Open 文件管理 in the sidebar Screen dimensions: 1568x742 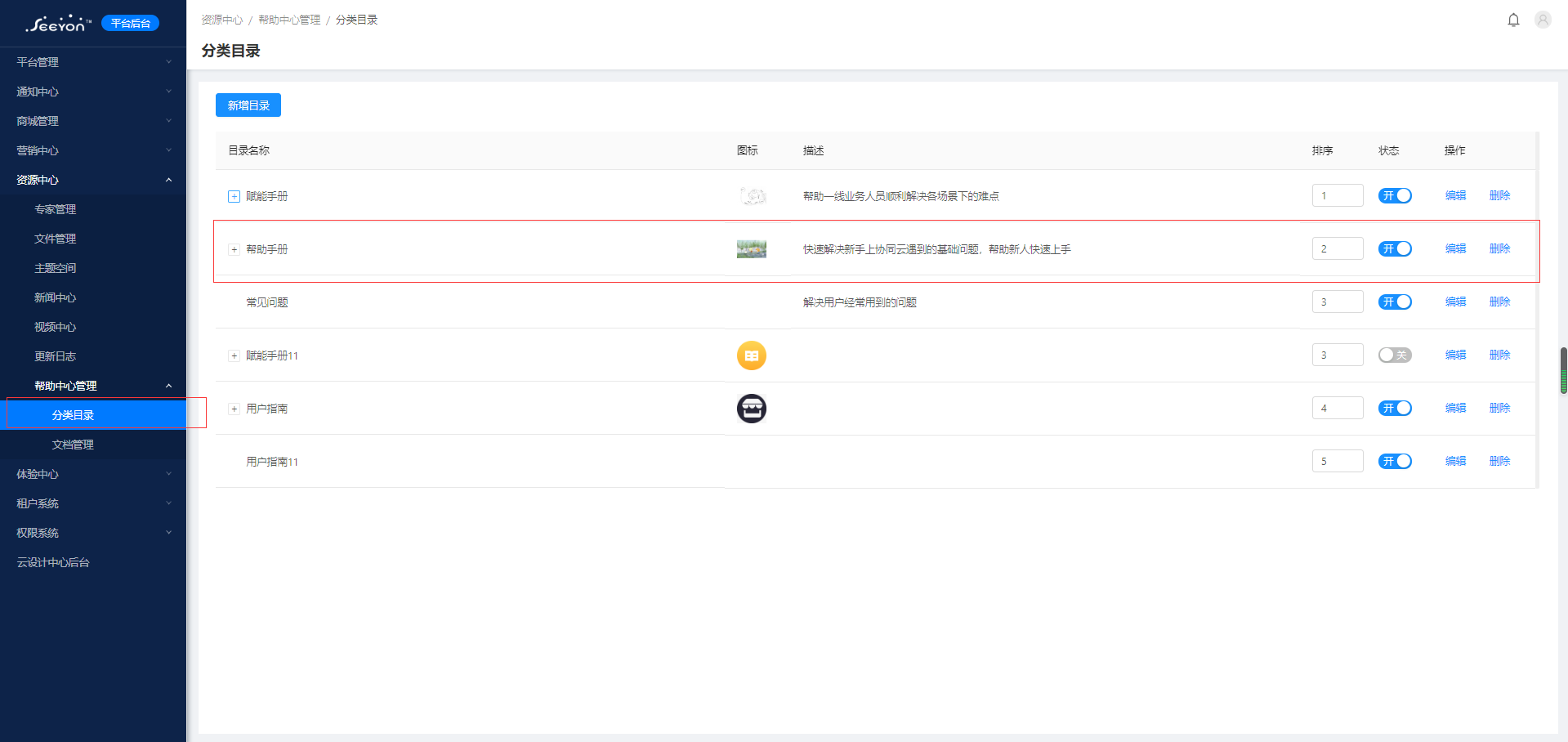pyautogui.click(x=93, y=239)
